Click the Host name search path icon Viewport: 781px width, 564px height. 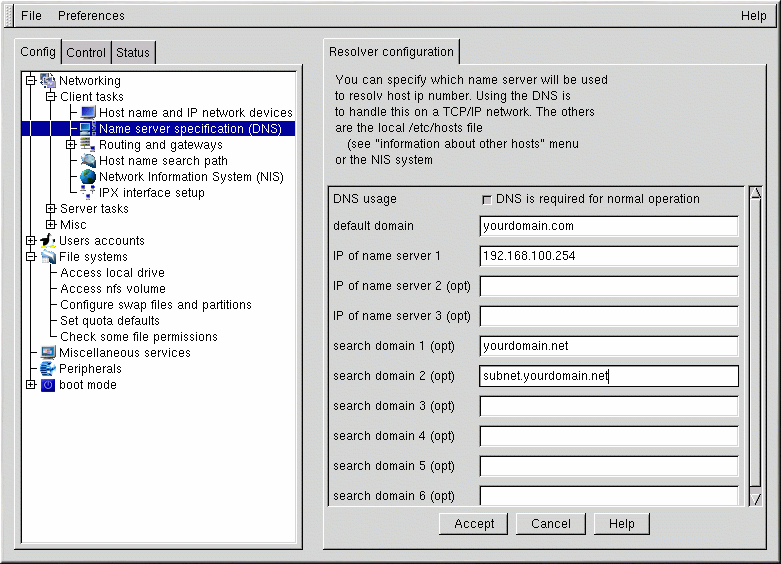pyautogui.click(x=88, y=161)
